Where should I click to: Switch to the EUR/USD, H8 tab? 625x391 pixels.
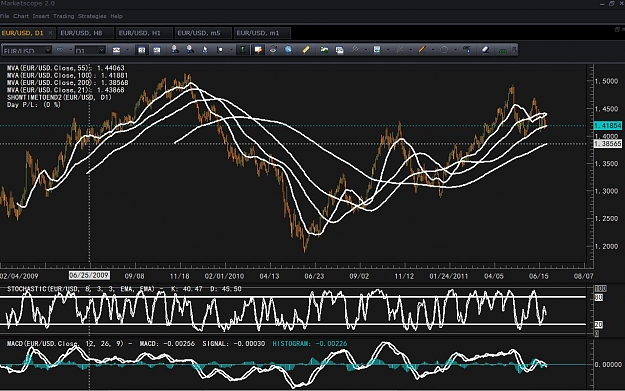tap(85, 33)
